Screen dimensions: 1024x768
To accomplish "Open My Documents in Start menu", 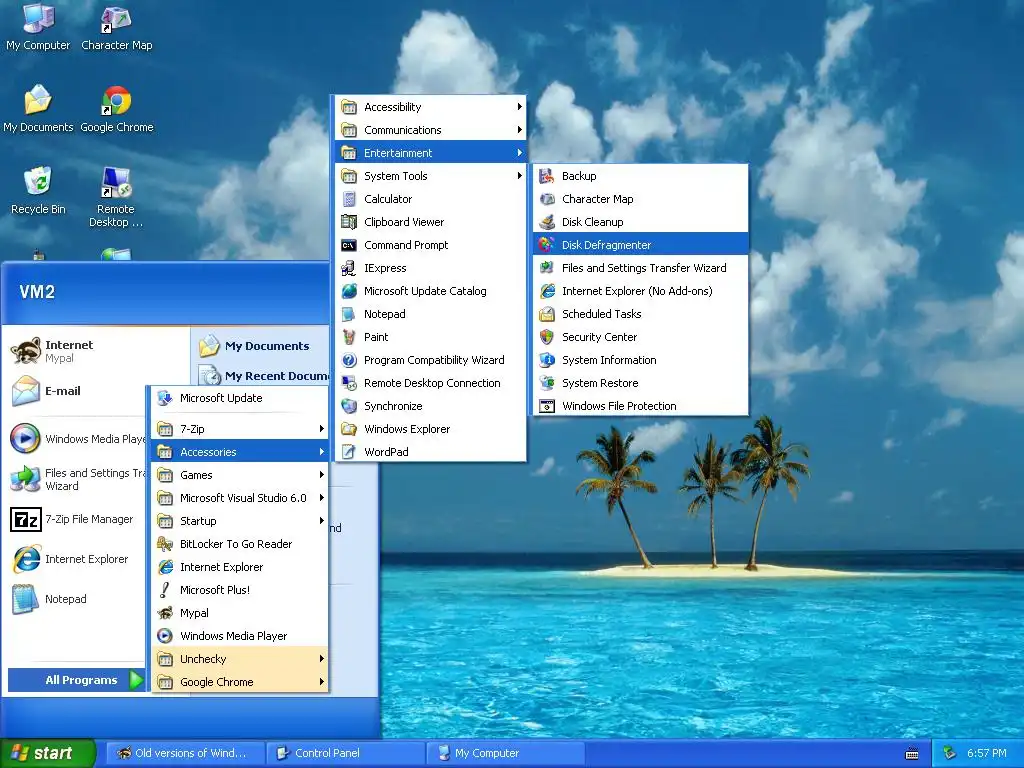I will (261, 346).
